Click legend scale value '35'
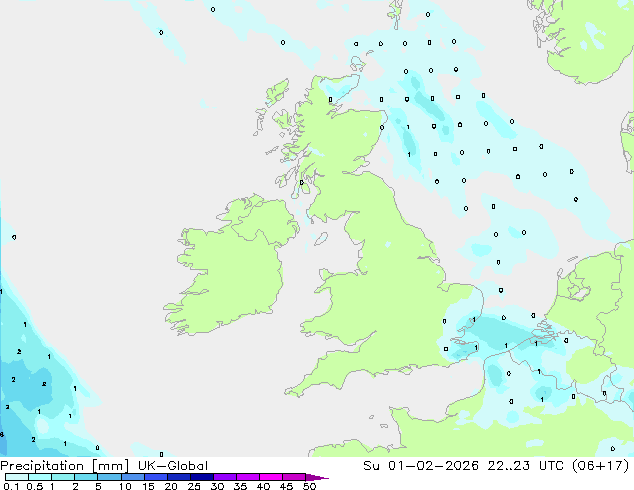 241,486
